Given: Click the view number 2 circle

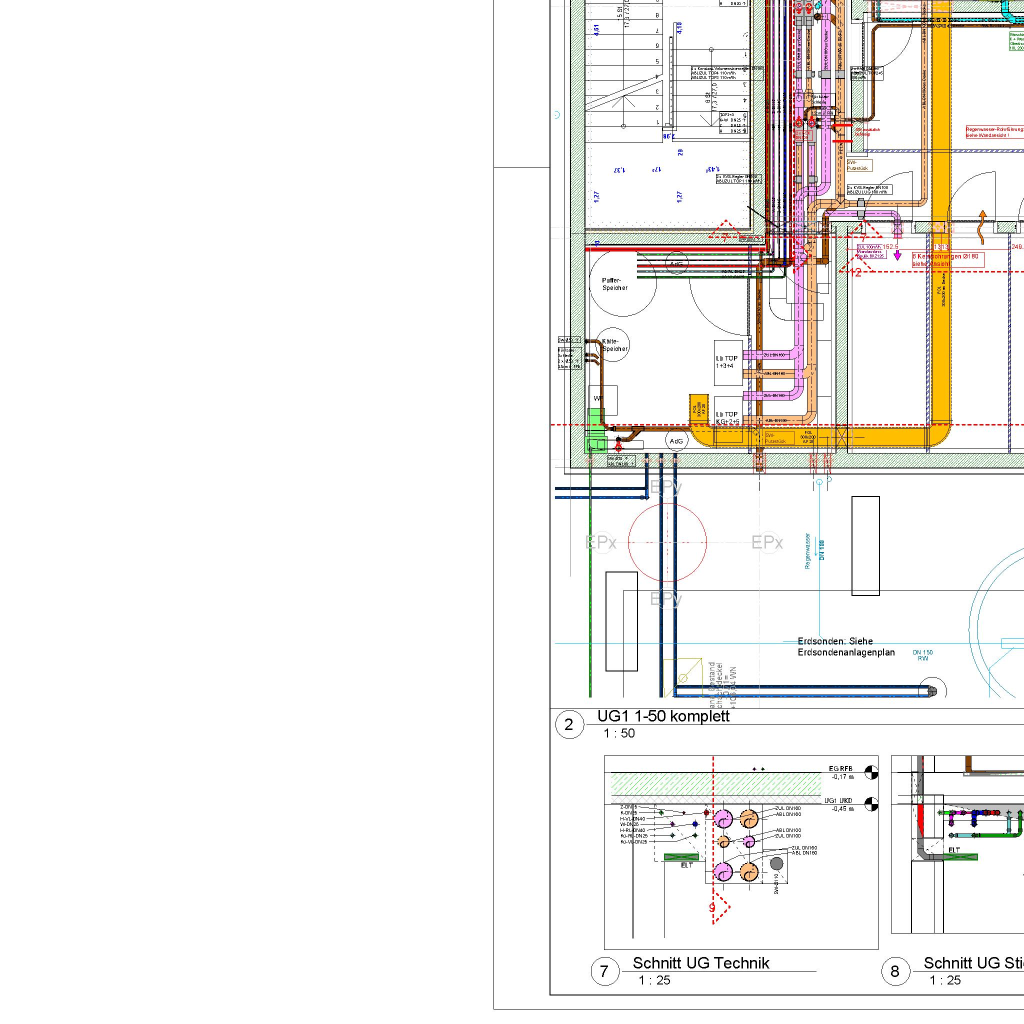Looking at the screenshot, I should click(569, 725).
